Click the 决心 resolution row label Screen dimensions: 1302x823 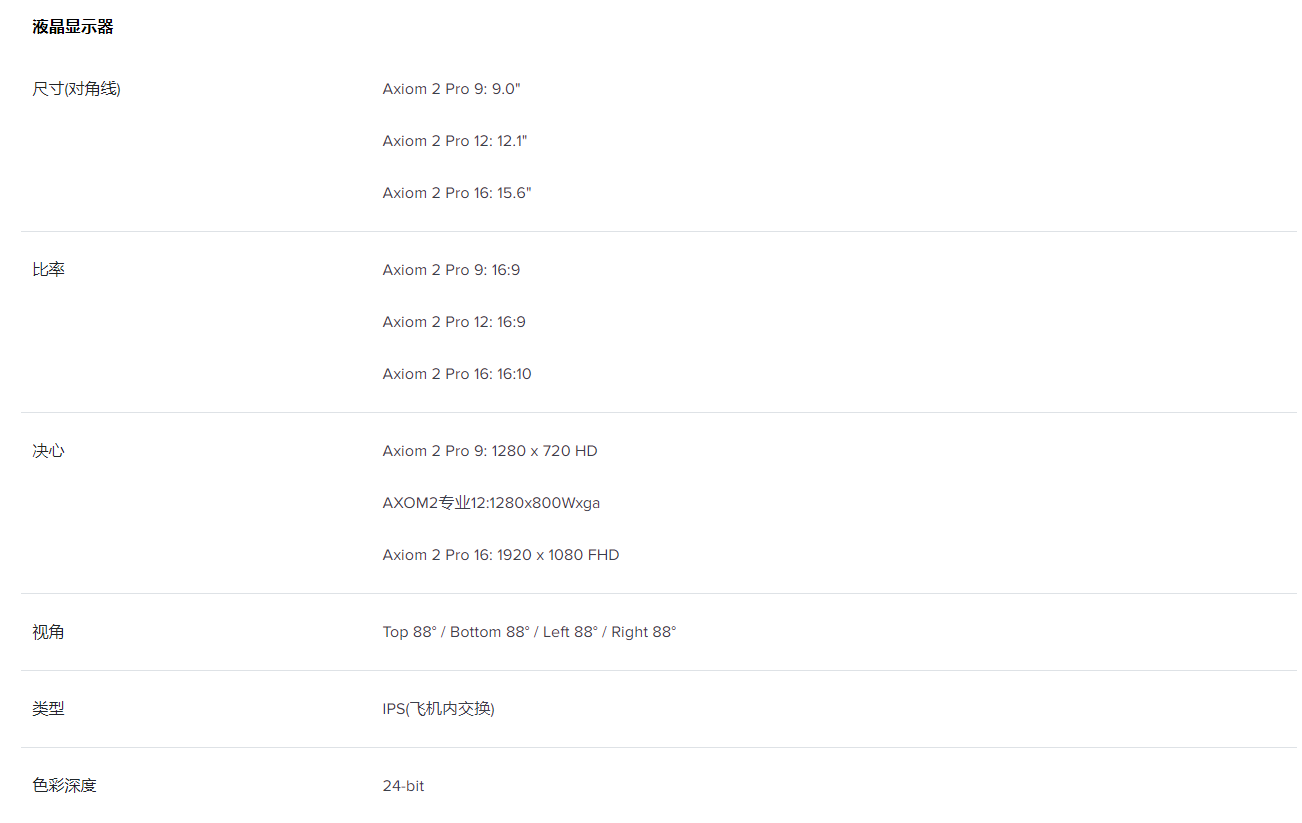coord(48,451)
